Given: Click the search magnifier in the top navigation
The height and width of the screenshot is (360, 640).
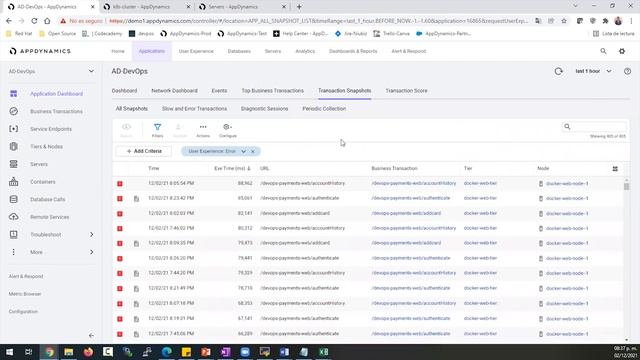Looking at the screenshot, I should pos(603,51).
